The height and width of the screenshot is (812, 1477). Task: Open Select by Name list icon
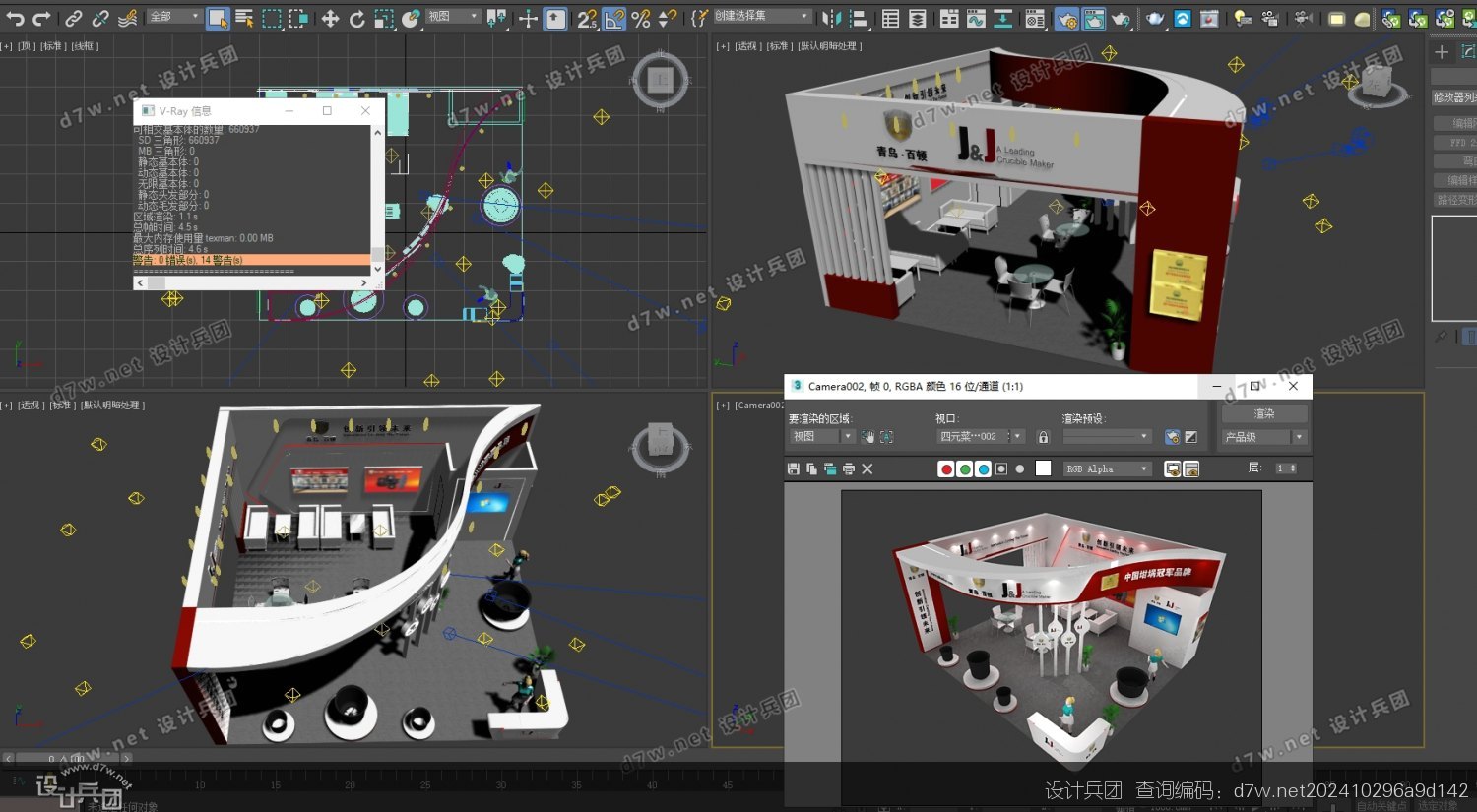tap(244, 18)
